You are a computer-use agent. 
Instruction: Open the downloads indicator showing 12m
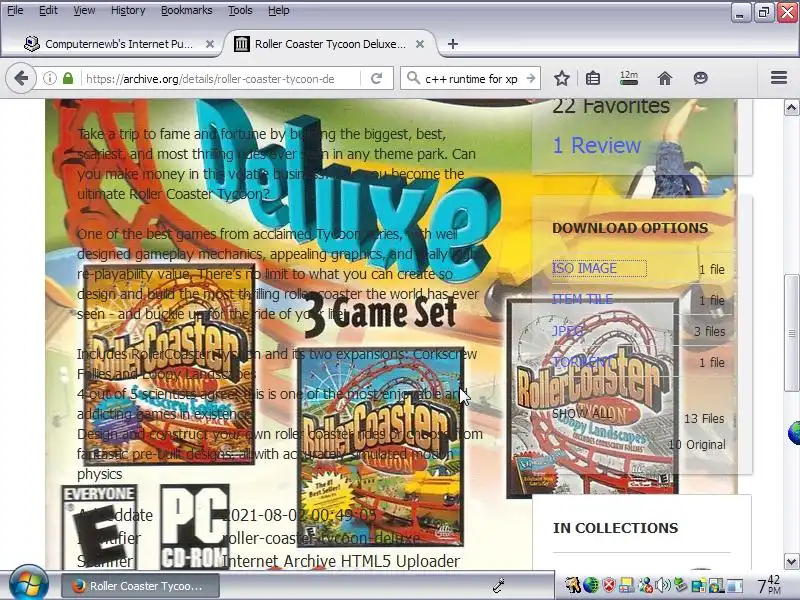(x=629, y=78)
